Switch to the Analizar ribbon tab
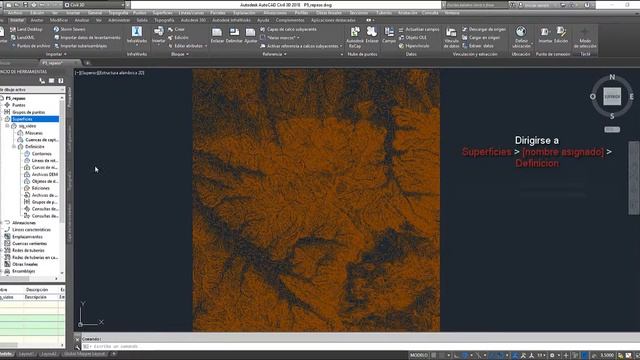This screenshot has height=360, width=640. click(x=82, y=20)
